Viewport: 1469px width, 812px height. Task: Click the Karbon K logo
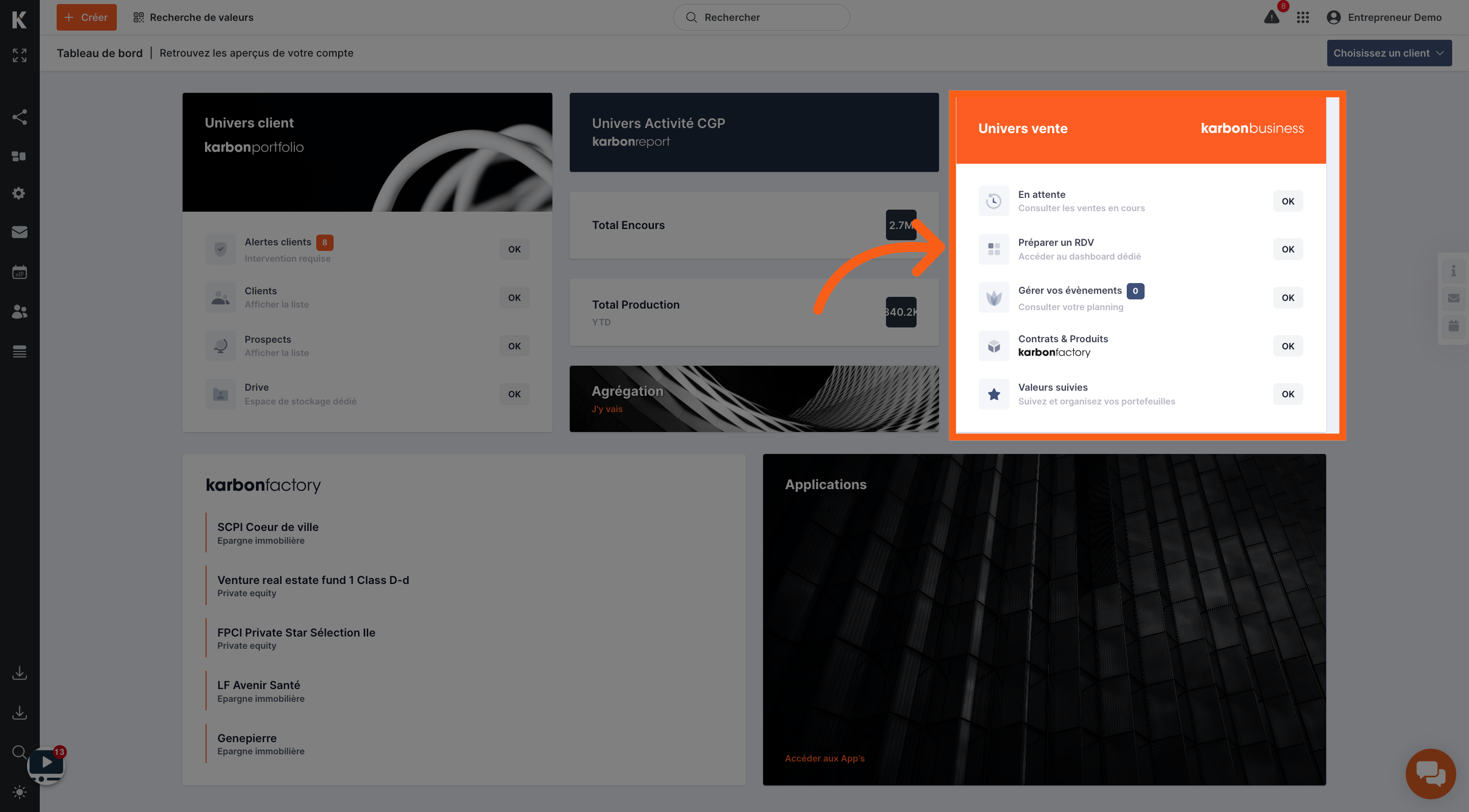point(19,19)
